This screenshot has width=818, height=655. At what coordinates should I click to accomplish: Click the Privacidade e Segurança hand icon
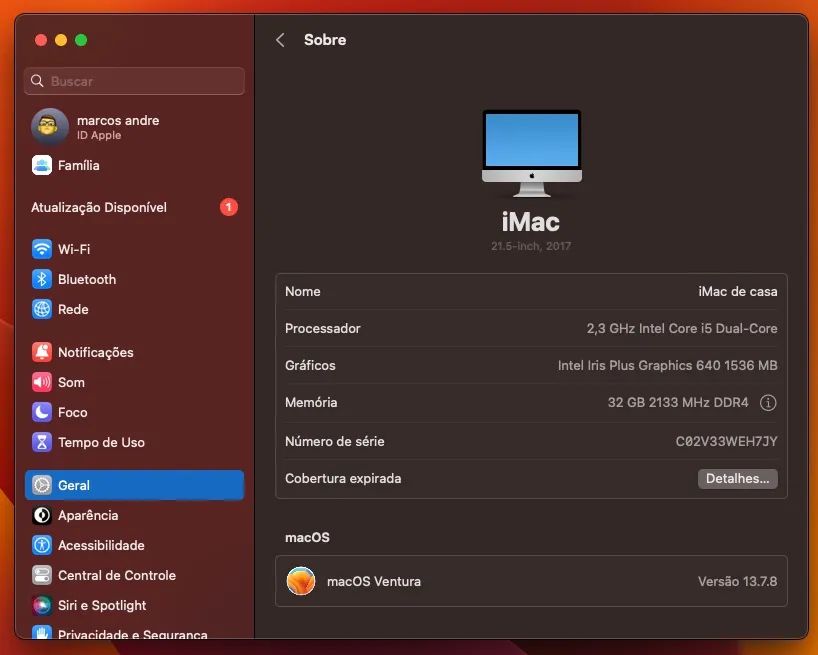pos(42,632)
